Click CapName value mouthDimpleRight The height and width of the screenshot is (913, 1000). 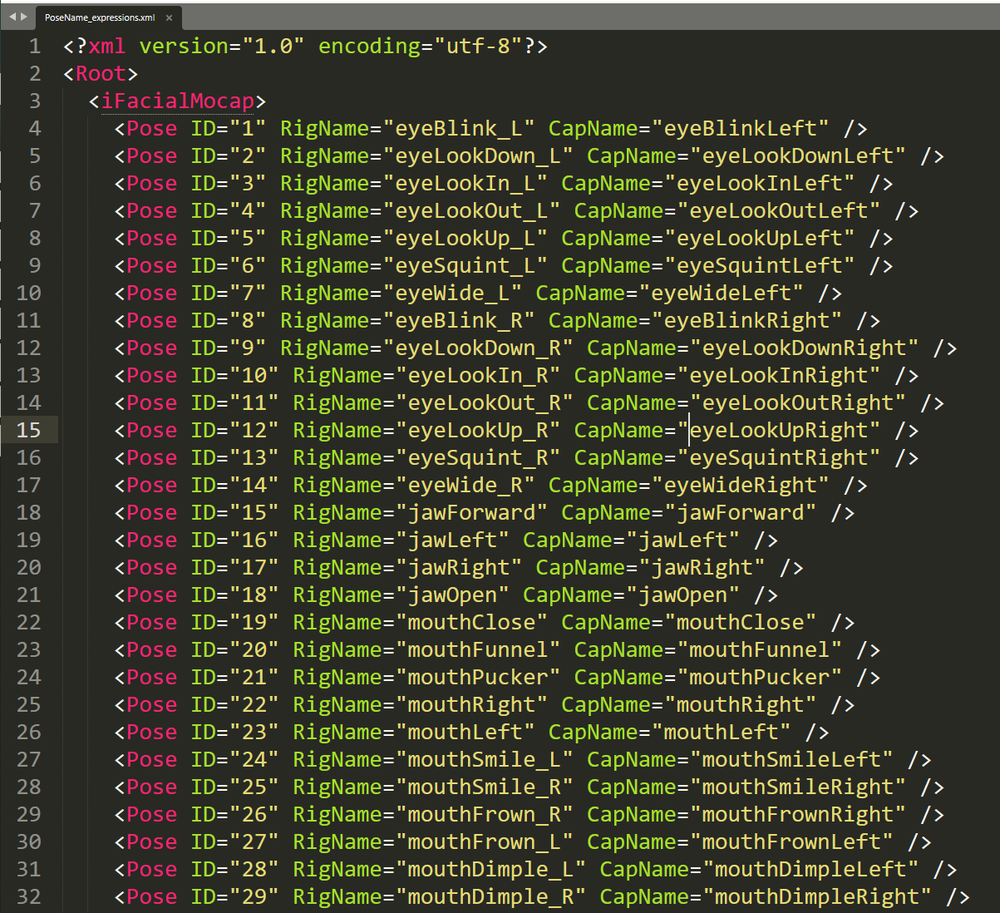point(816,896)
